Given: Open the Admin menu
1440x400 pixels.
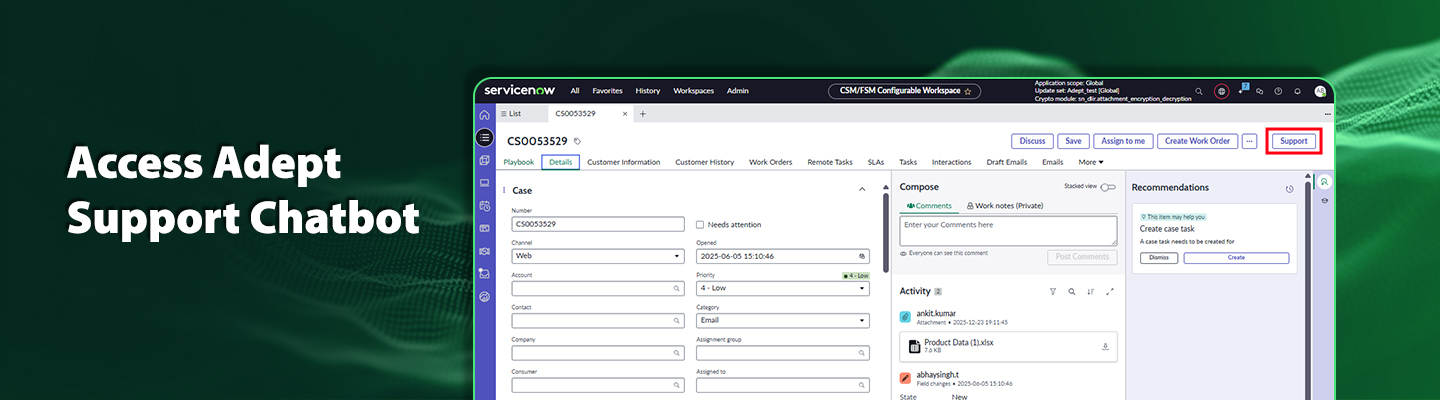Looking at the screenshot, I should tap(738, 91).
